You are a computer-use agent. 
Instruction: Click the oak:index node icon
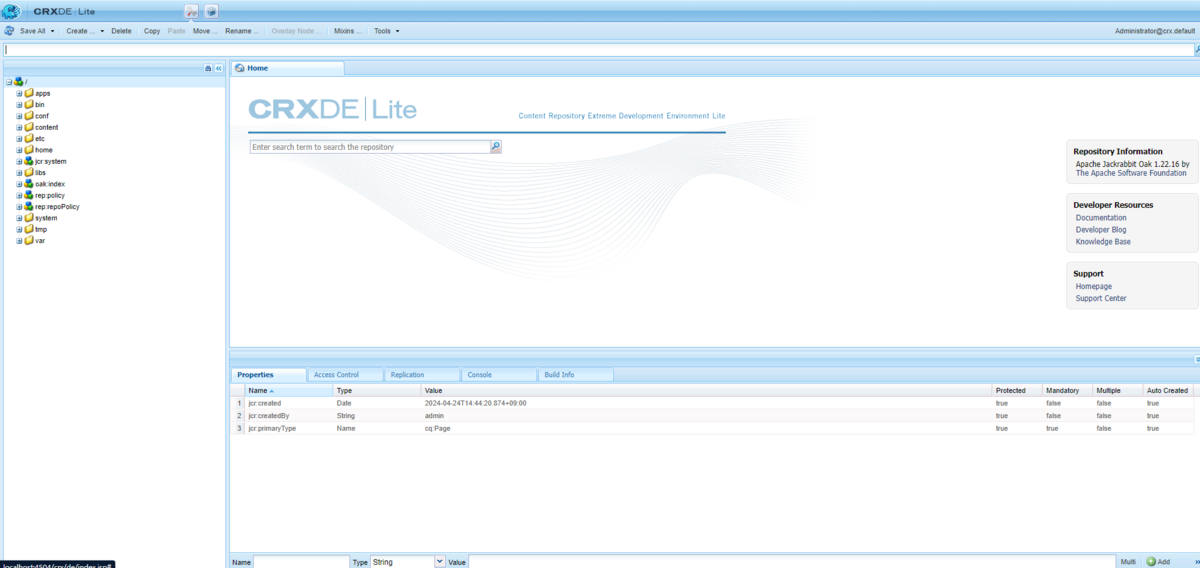click(x=29, y=184)
